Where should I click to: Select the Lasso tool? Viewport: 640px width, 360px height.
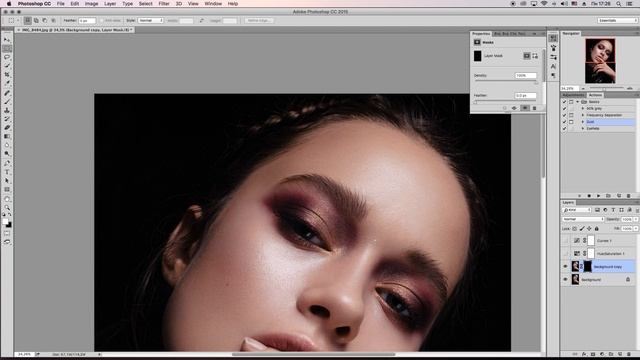(7, 57)
